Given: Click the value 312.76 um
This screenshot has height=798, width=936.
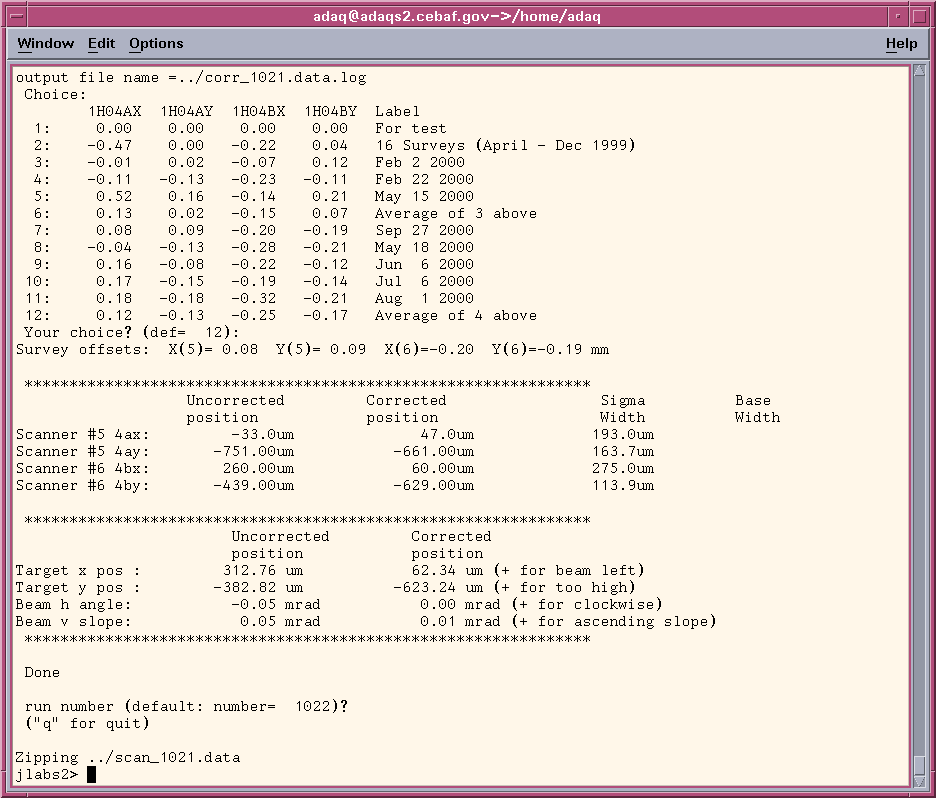Looking at the screenshot, I should click(x=263, y=571).
